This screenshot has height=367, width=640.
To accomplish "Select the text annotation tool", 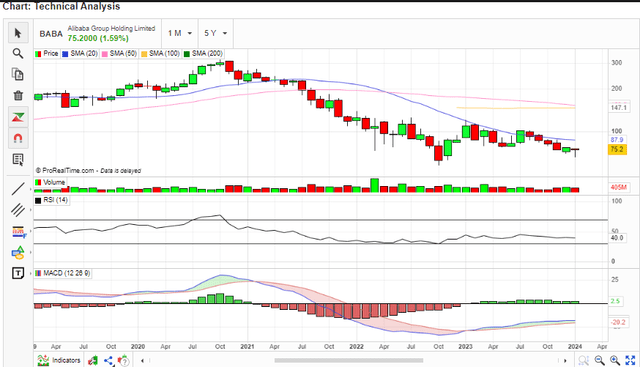I will [18, 273].
